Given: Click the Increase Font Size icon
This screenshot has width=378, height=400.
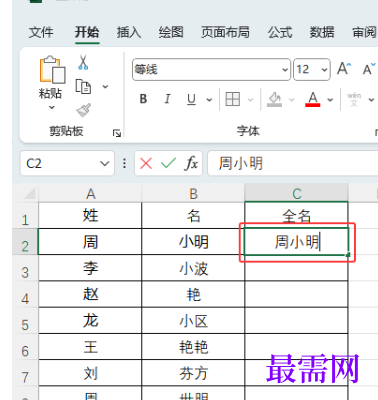Looking at the screenshot, I should pos(344,69).
